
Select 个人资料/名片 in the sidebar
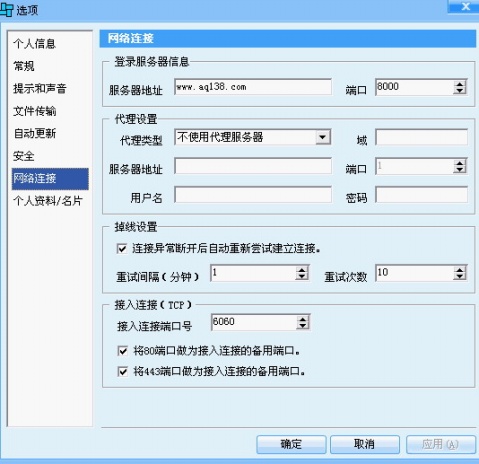(x=47, y=201)
